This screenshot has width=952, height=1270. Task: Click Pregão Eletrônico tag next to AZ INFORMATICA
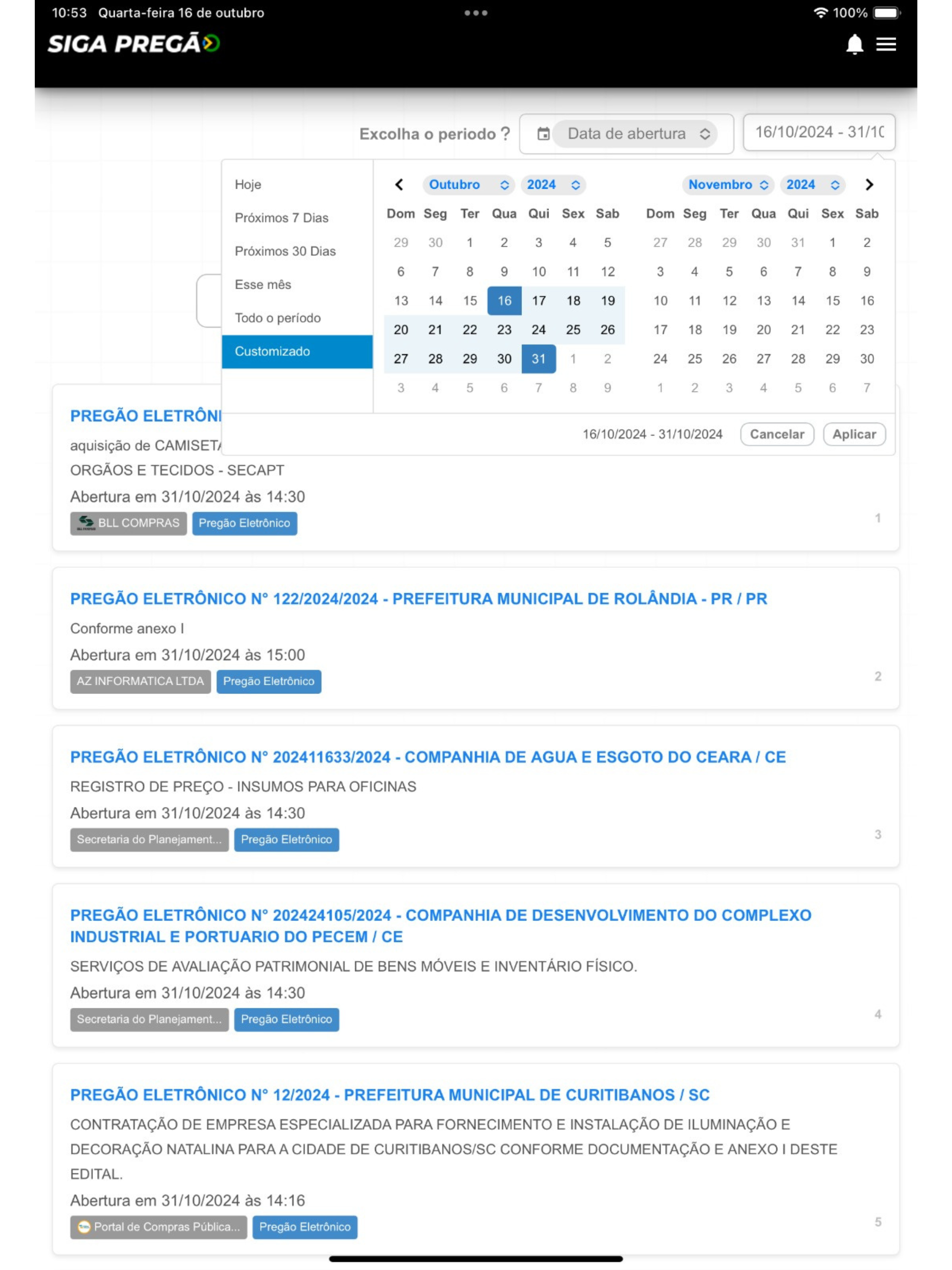click(269, 681)
